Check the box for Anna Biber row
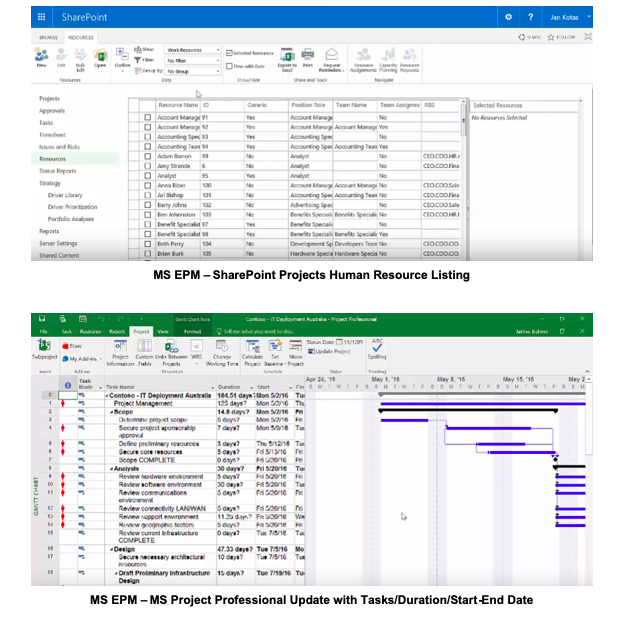The height and width of the screenshot is (636, 619). [x=148, y=185]
